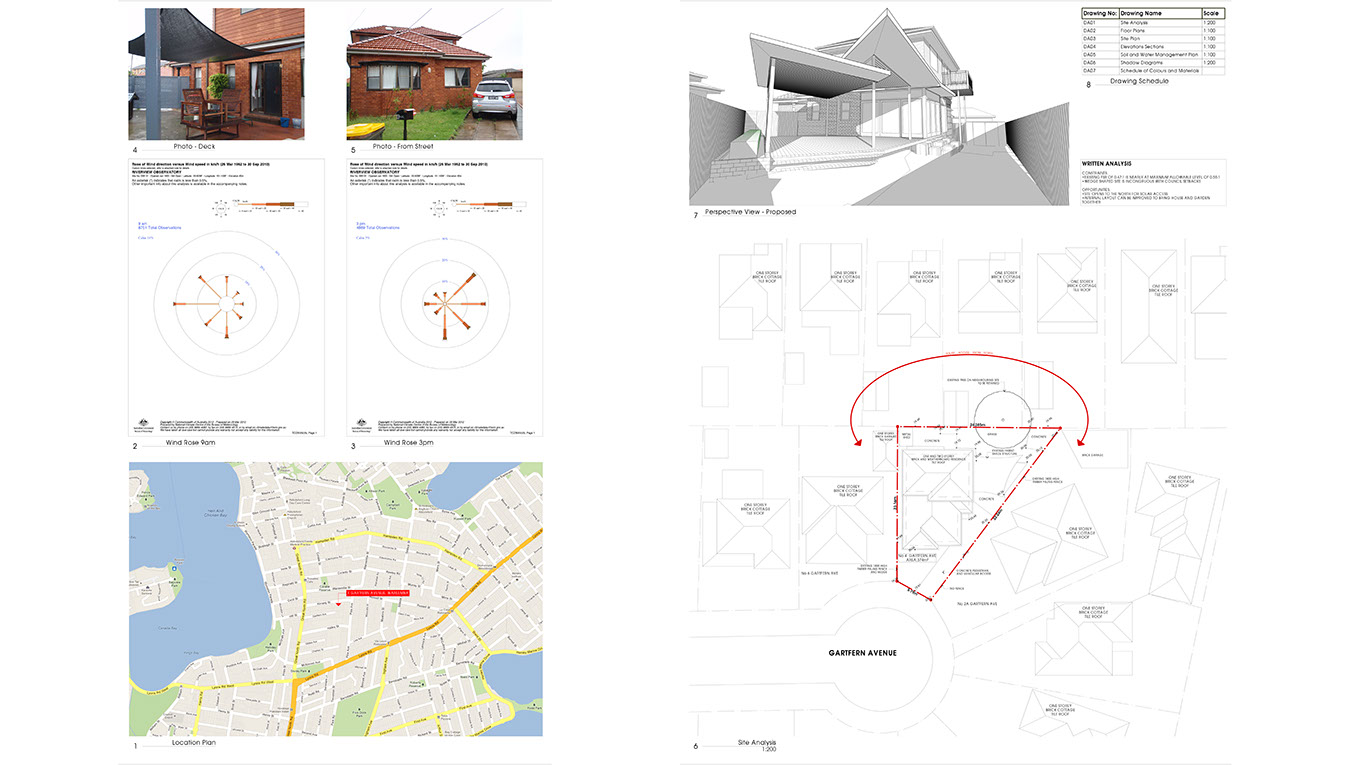This screenshot has width=1360, height=765.
Task: Click the Location Plan title label
Action: pyautogui.click(x=194, y=743)
